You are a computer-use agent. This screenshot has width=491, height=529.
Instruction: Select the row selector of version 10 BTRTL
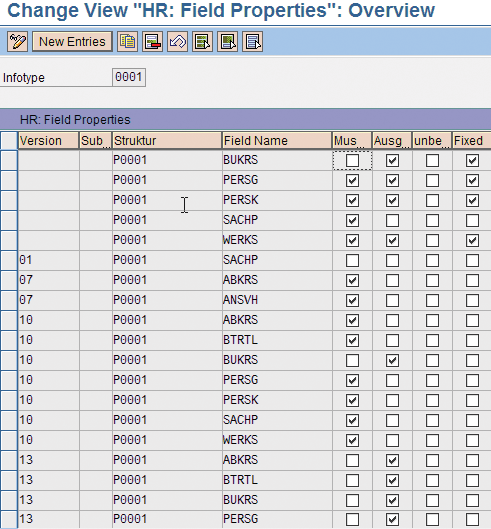pos(9,340)
